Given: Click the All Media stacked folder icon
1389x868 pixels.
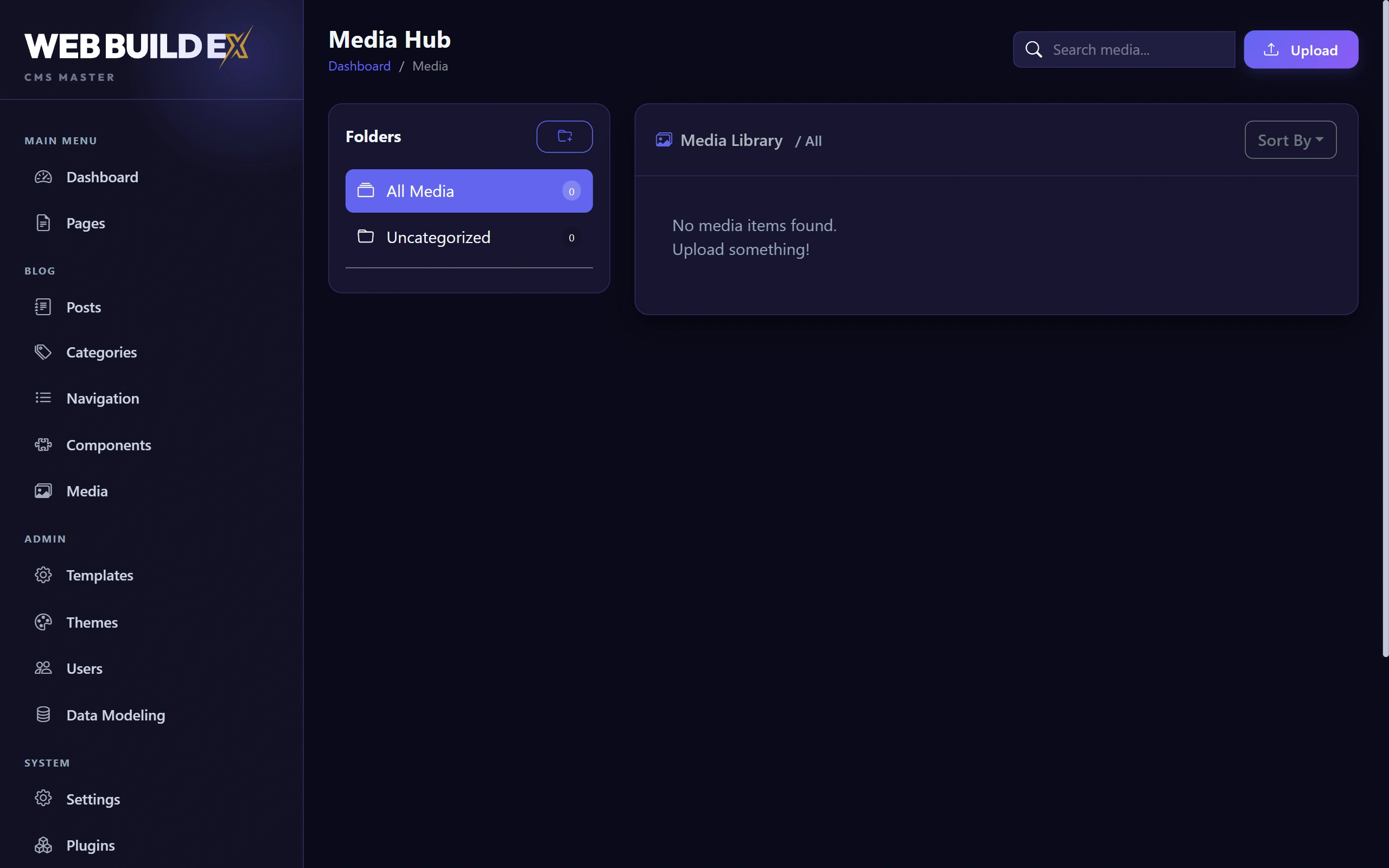Looking at the screenshot, I should (x=366, y=190).
